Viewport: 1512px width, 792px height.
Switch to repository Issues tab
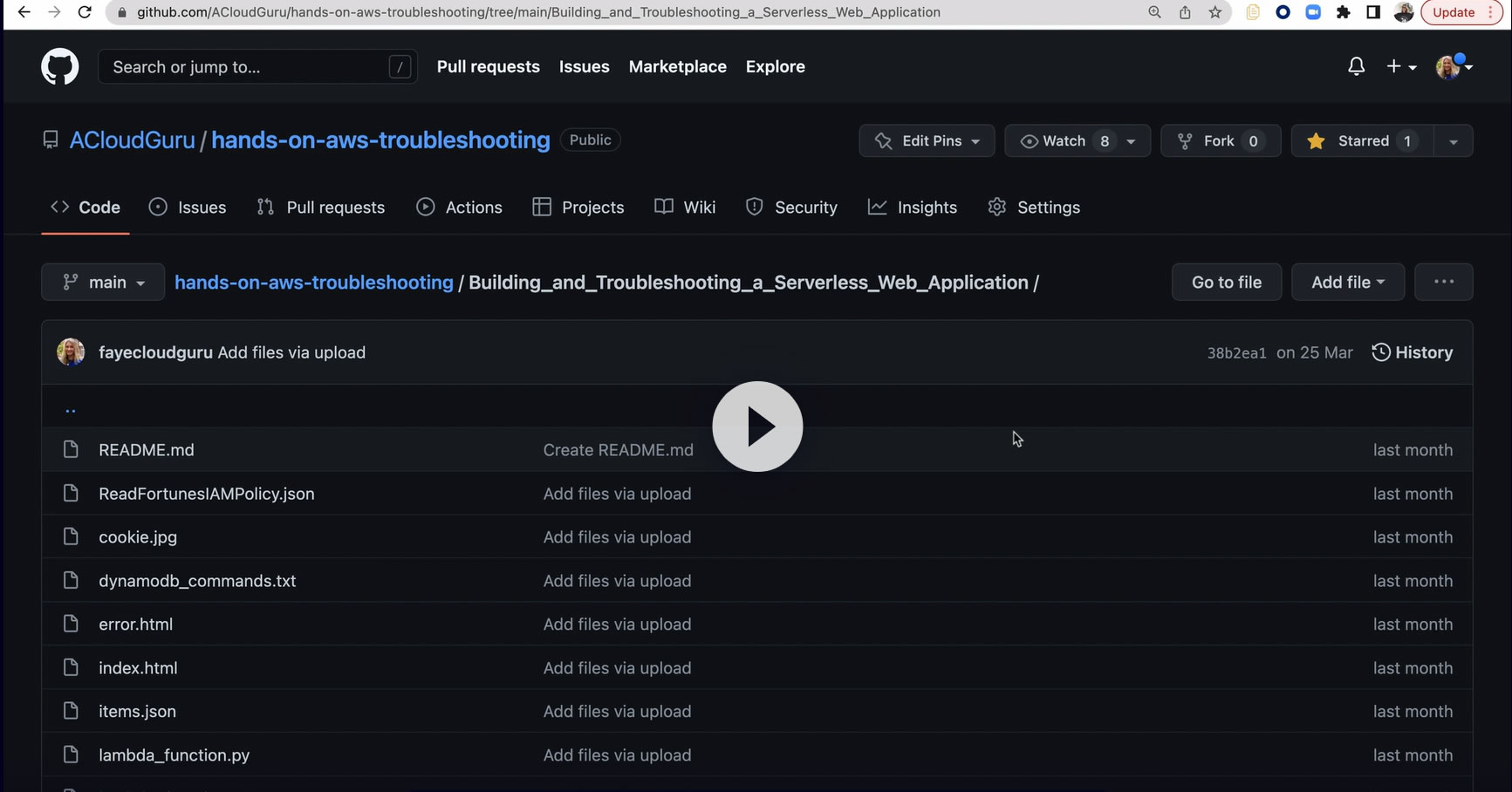[188, 207]
